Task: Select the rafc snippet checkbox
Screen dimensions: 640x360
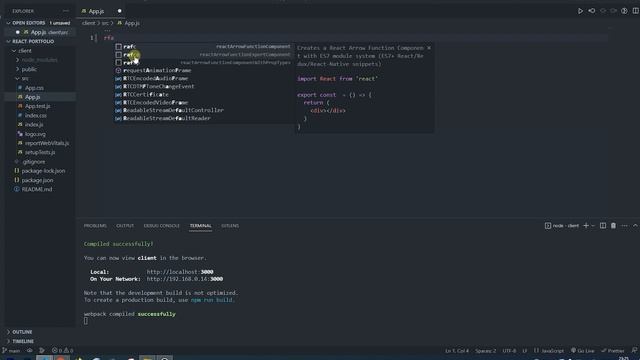Action: click(x=118, y=47)
